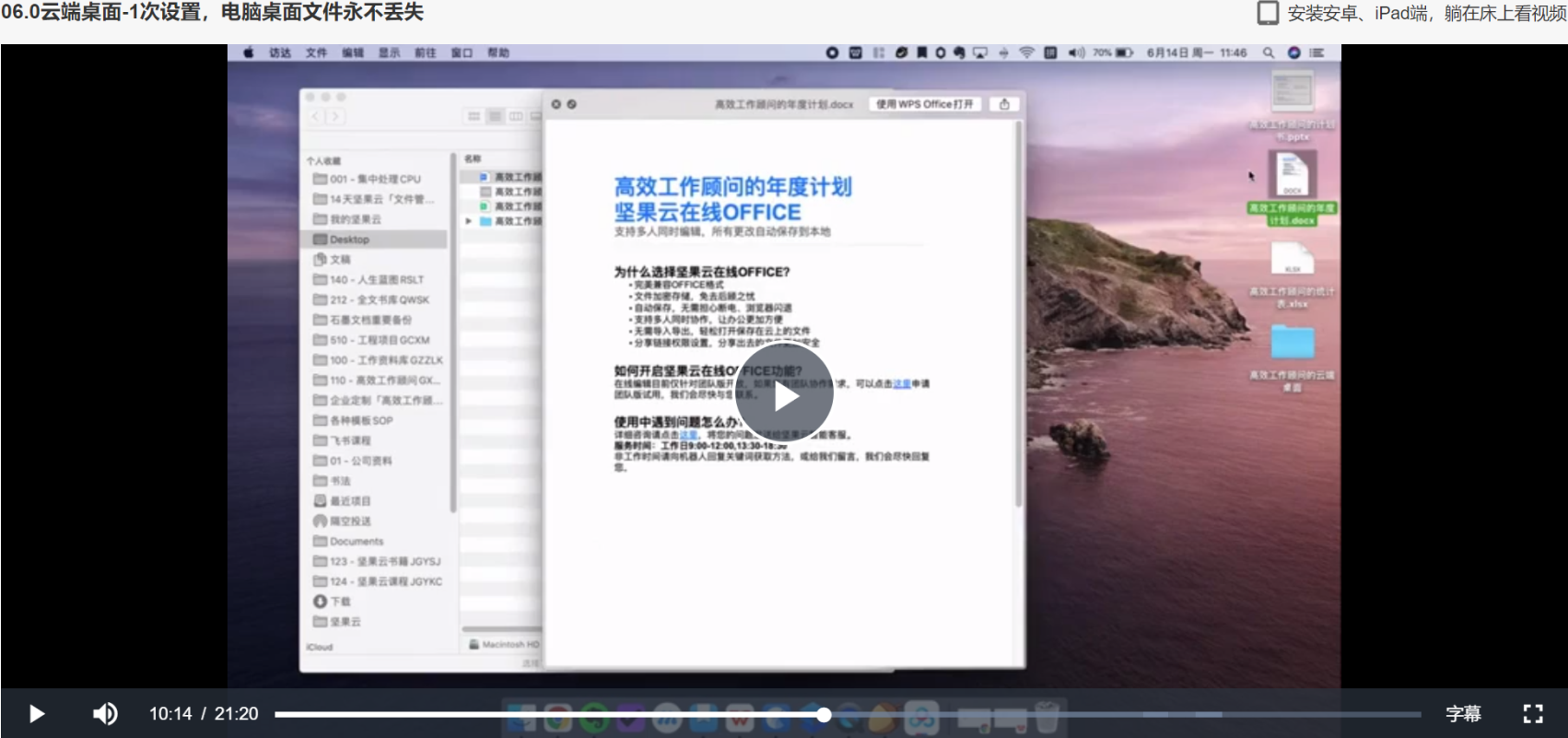1568x738 pixels.
Task: Click the Siri icon in the menu bar
Action: point(1293,53)
